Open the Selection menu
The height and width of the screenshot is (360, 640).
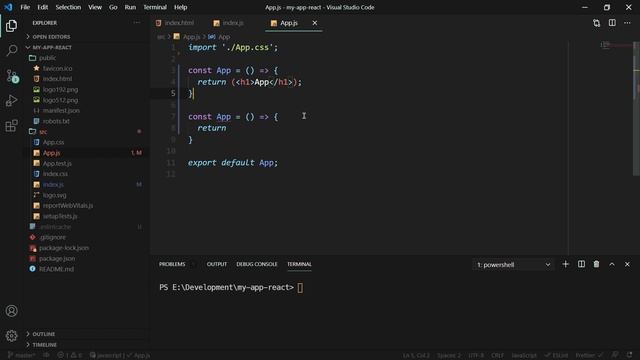coord(68,7)
